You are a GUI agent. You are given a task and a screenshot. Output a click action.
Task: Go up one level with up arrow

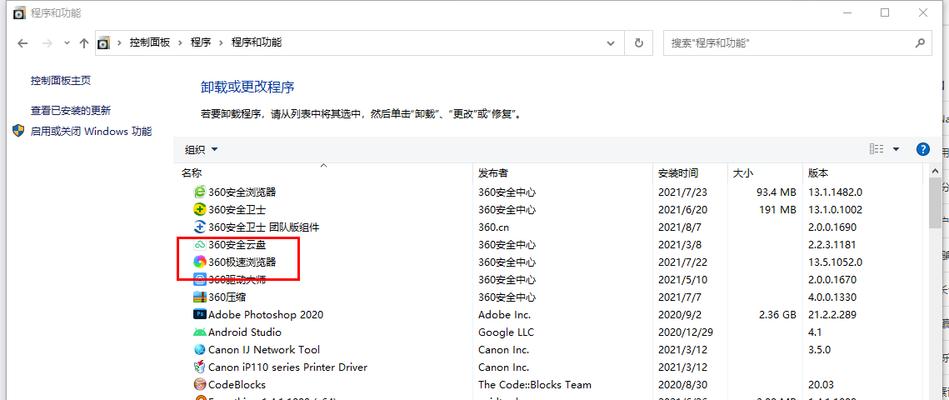click(84, 43)
